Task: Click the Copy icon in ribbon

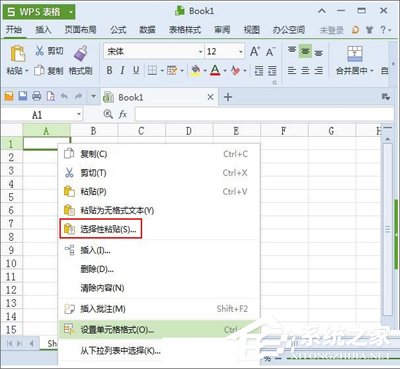Action: tap(39, 70)
